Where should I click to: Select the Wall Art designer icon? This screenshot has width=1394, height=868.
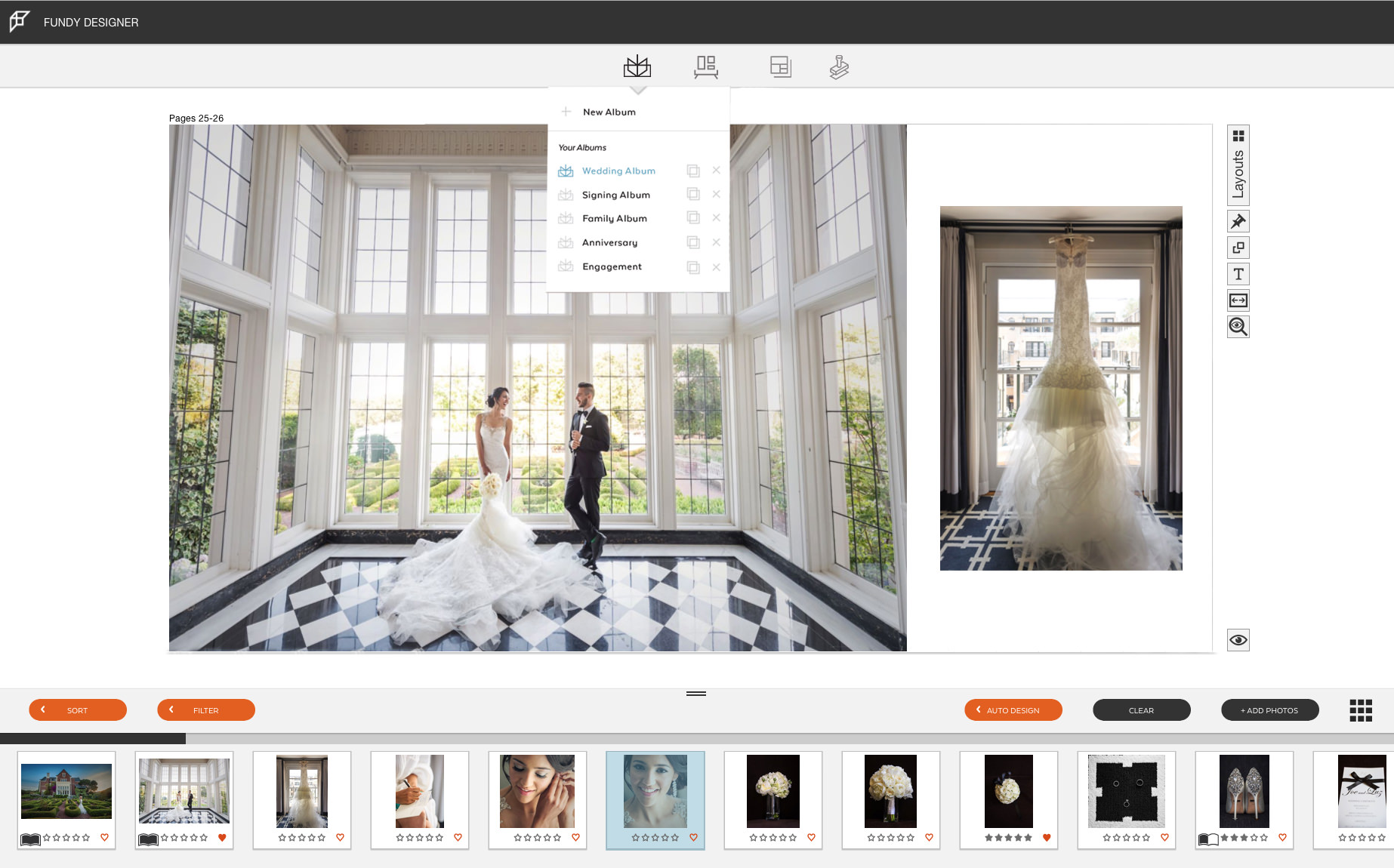[706, 67]
